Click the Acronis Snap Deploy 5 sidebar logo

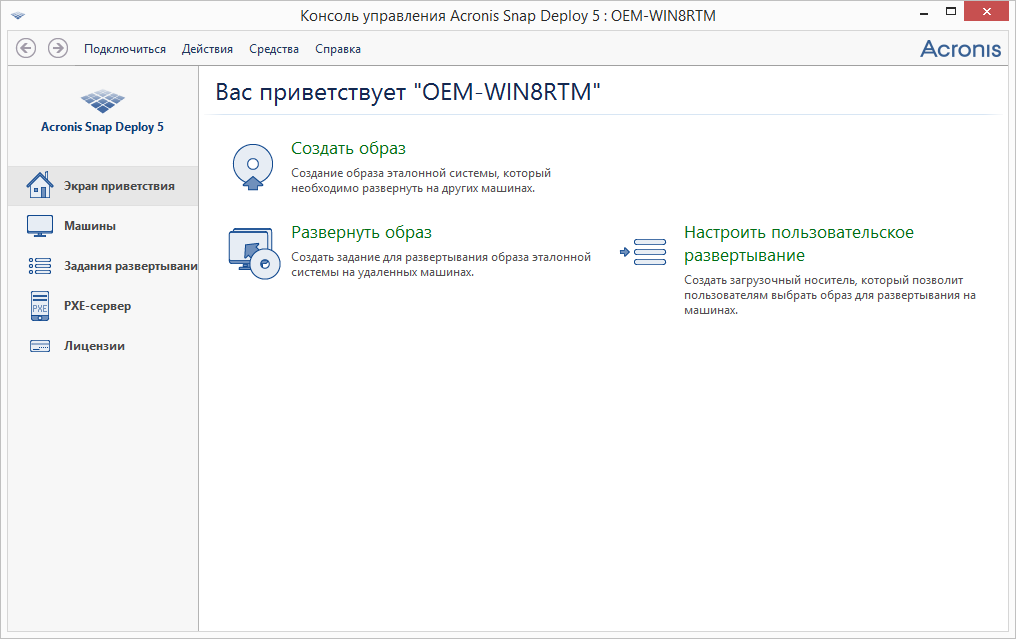coord(102,111)
